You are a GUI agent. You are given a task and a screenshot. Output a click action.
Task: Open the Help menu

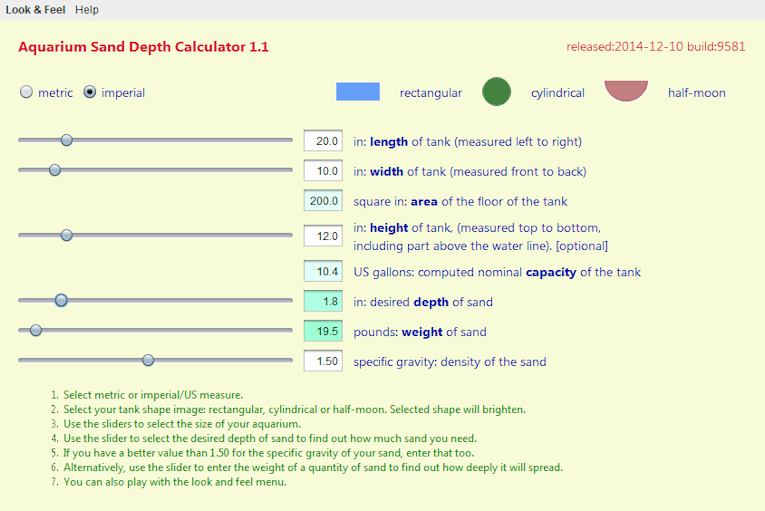tap(87, 10)
